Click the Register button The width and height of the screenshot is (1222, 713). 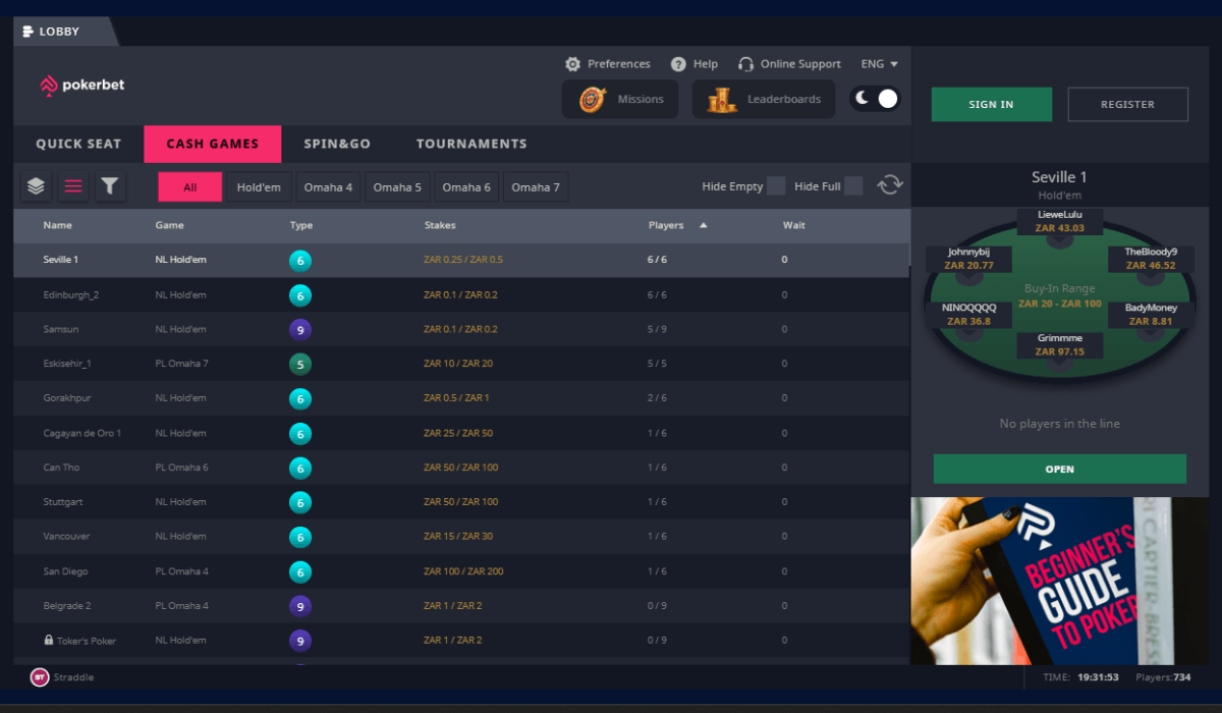point(1127,104)
